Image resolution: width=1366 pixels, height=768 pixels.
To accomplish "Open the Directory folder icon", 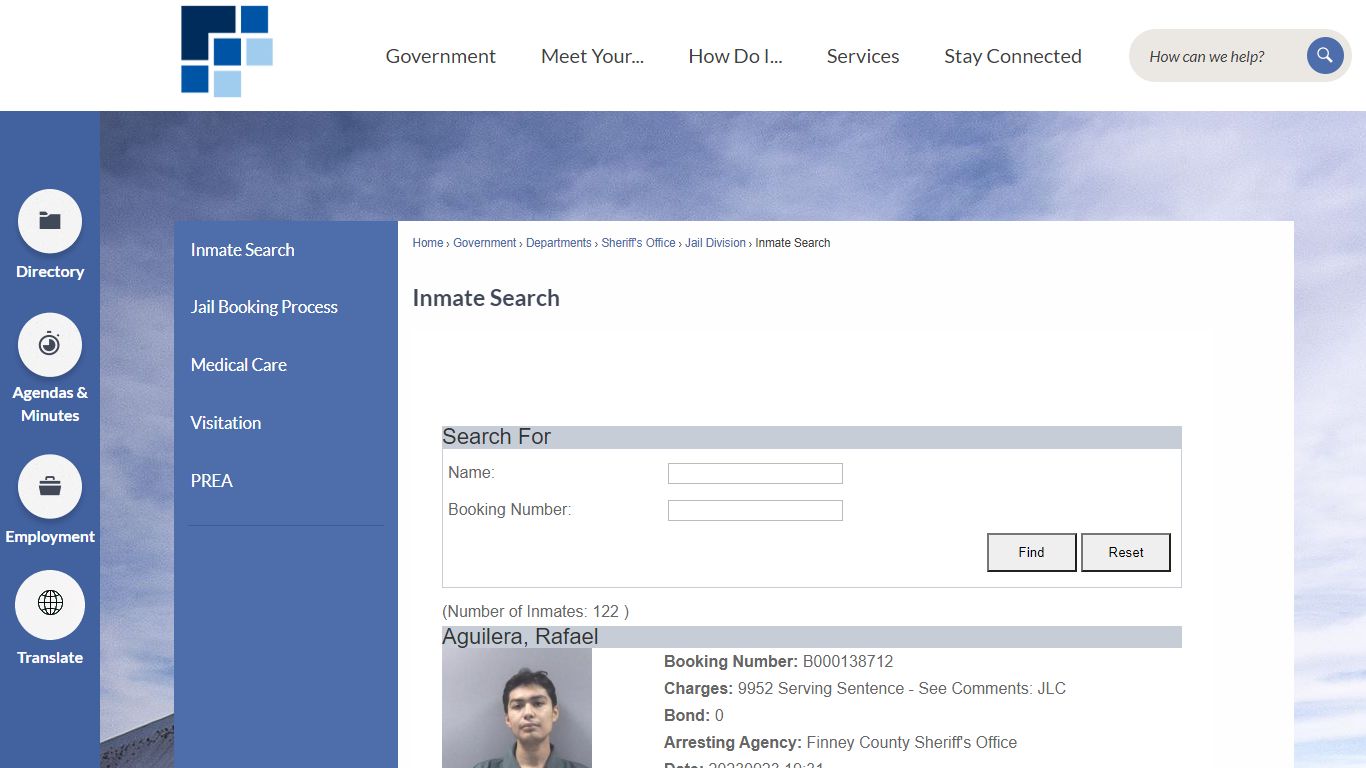I will tap(50, 221).
